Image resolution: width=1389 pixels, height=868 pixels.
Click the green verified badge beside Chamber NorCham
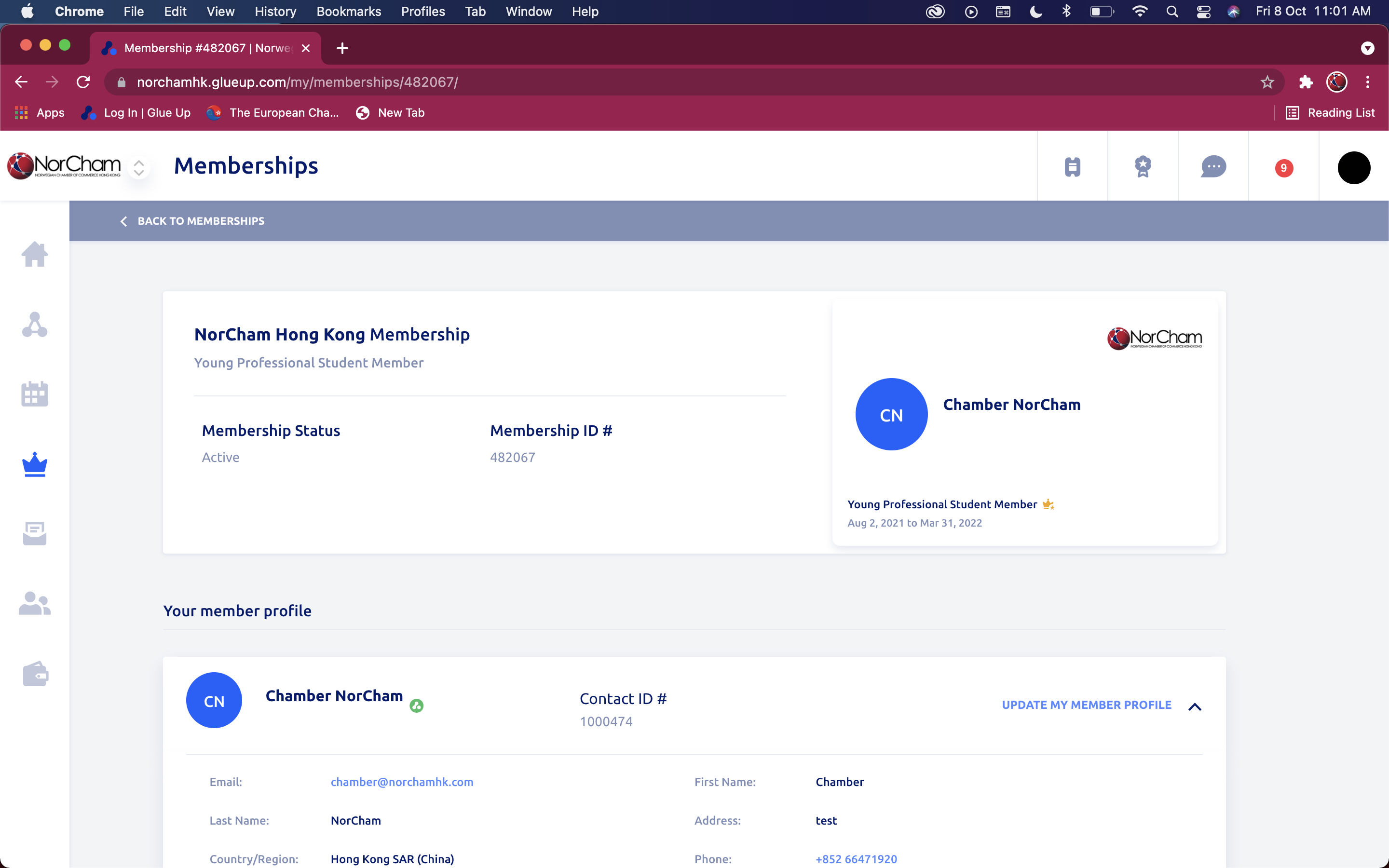point(417,705)
